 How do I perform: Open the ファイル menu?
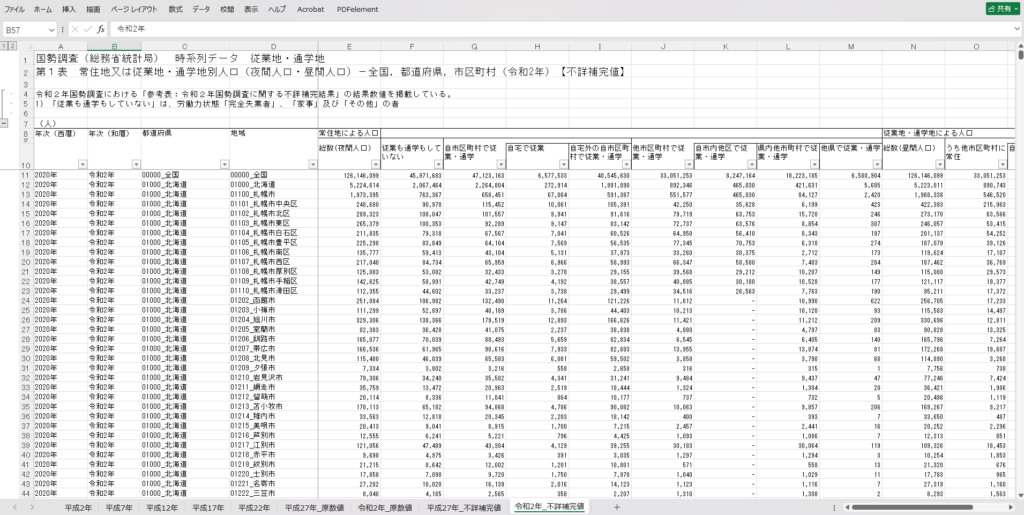click(x=14, y=10)
